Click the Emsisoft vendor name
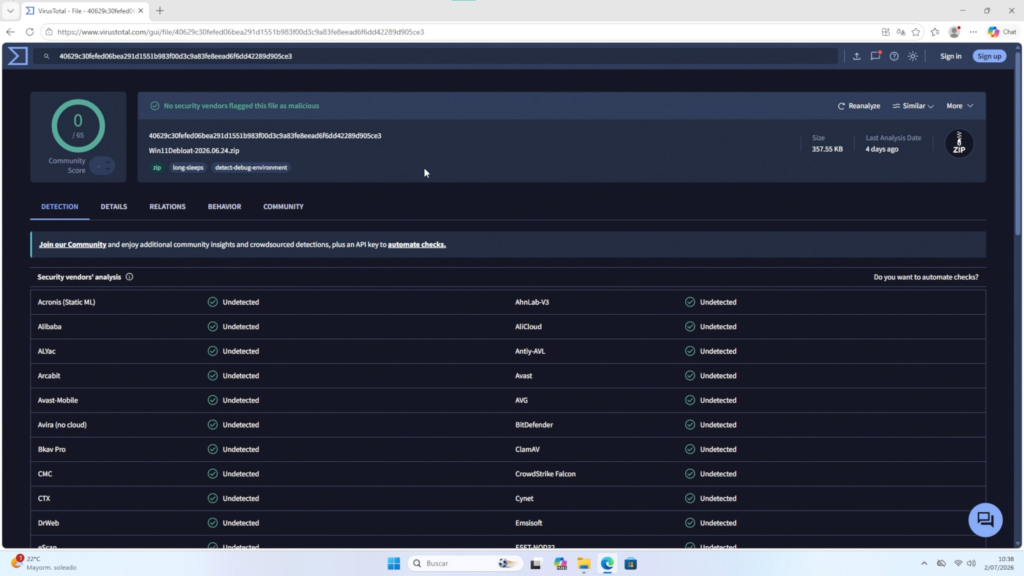Screen dimensions: 1024x576 [x=528, y=522]
